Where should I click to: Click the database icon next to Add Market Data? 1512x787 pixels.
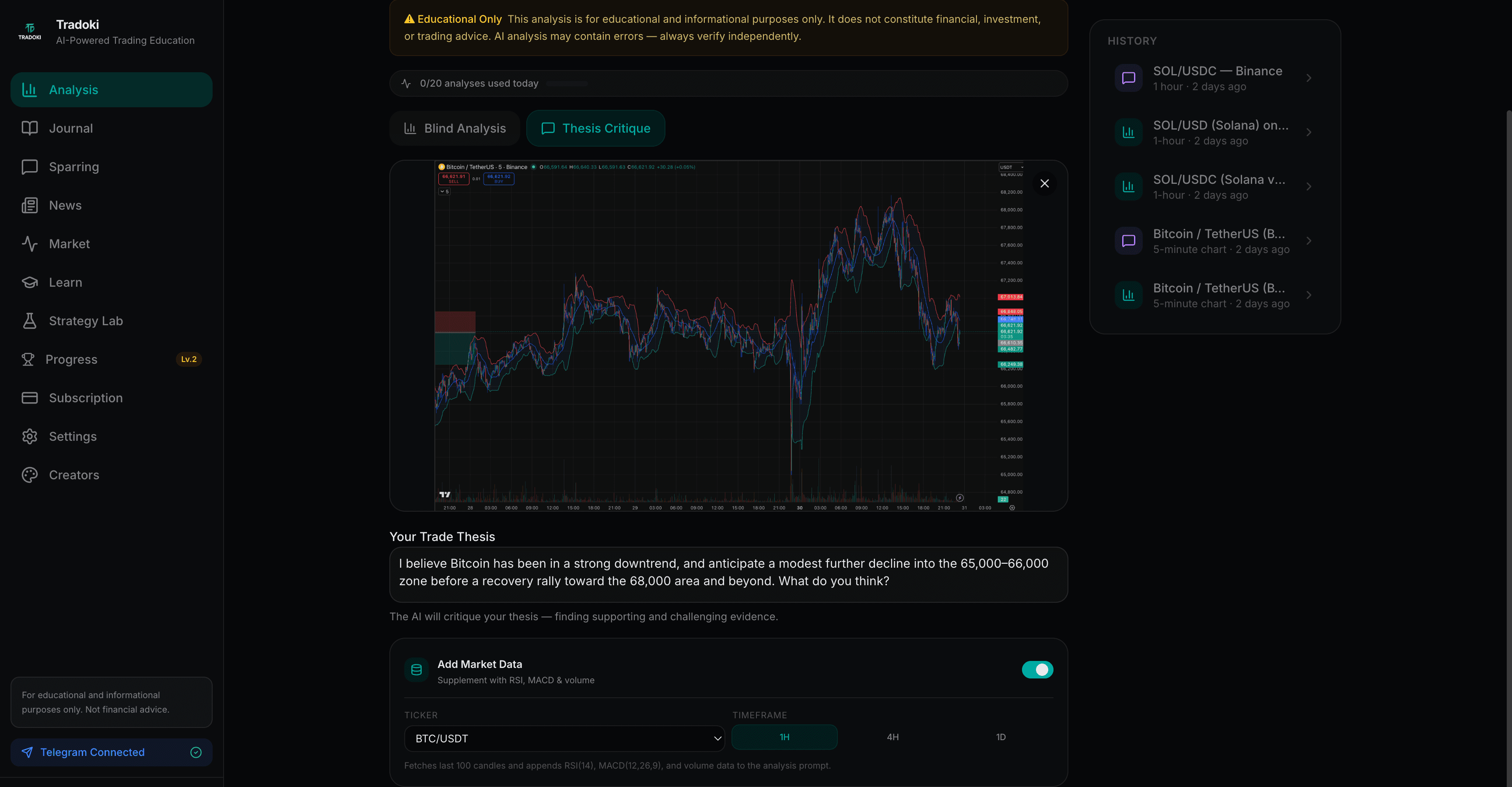coord(416,670)
